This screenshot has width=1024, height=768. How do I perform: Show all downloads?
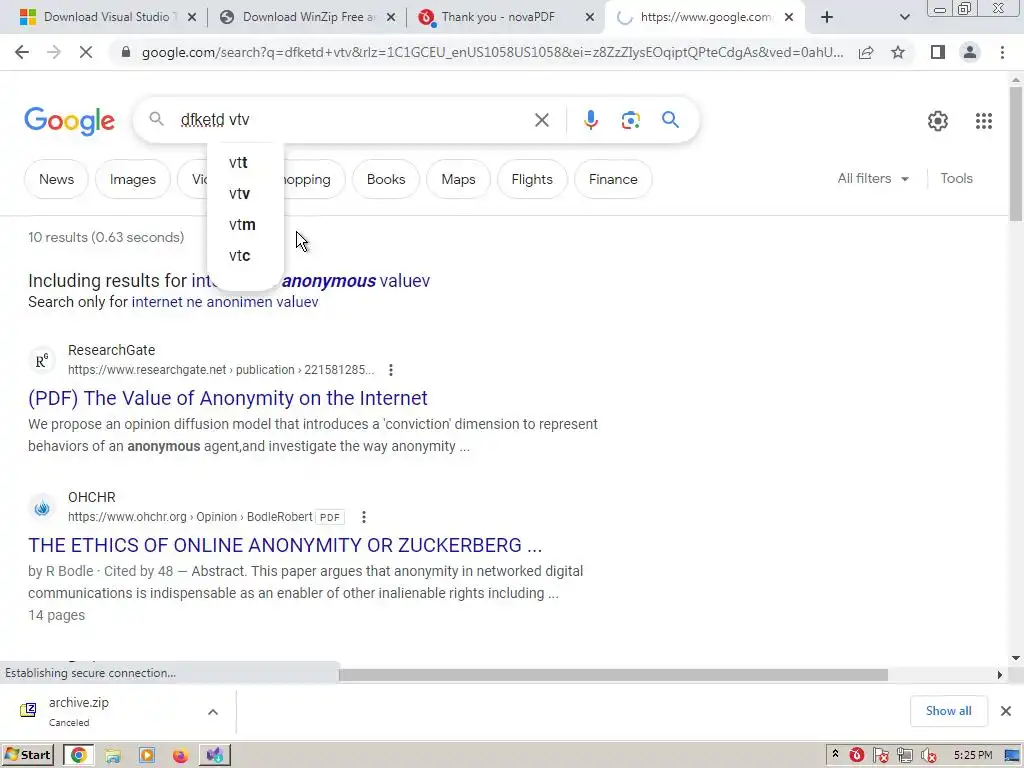[948, 711]
